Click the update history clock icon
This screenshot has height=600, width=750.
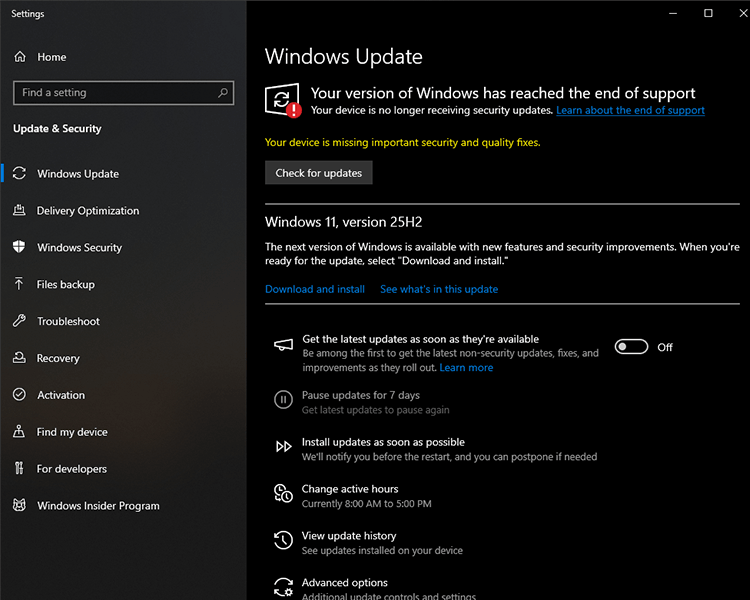[x=283, y=540]
